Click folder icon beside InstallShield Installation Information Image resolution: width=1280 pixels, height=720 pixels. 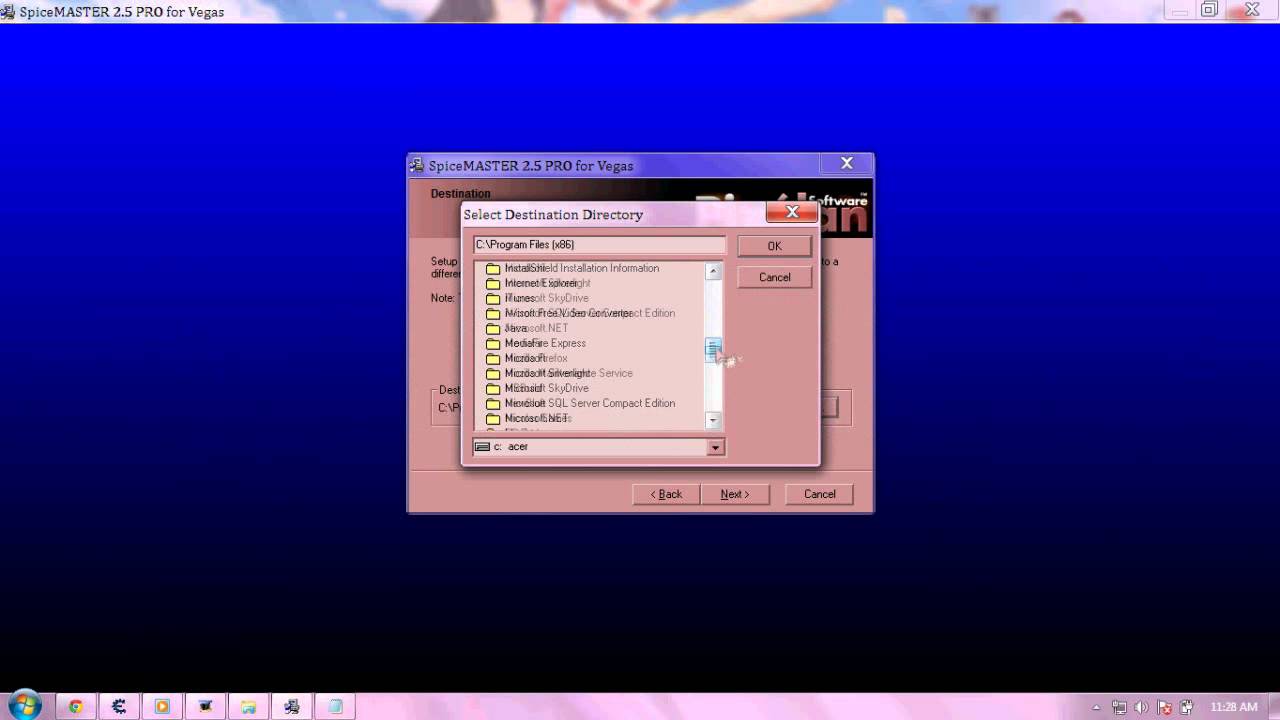click(492, 268)
